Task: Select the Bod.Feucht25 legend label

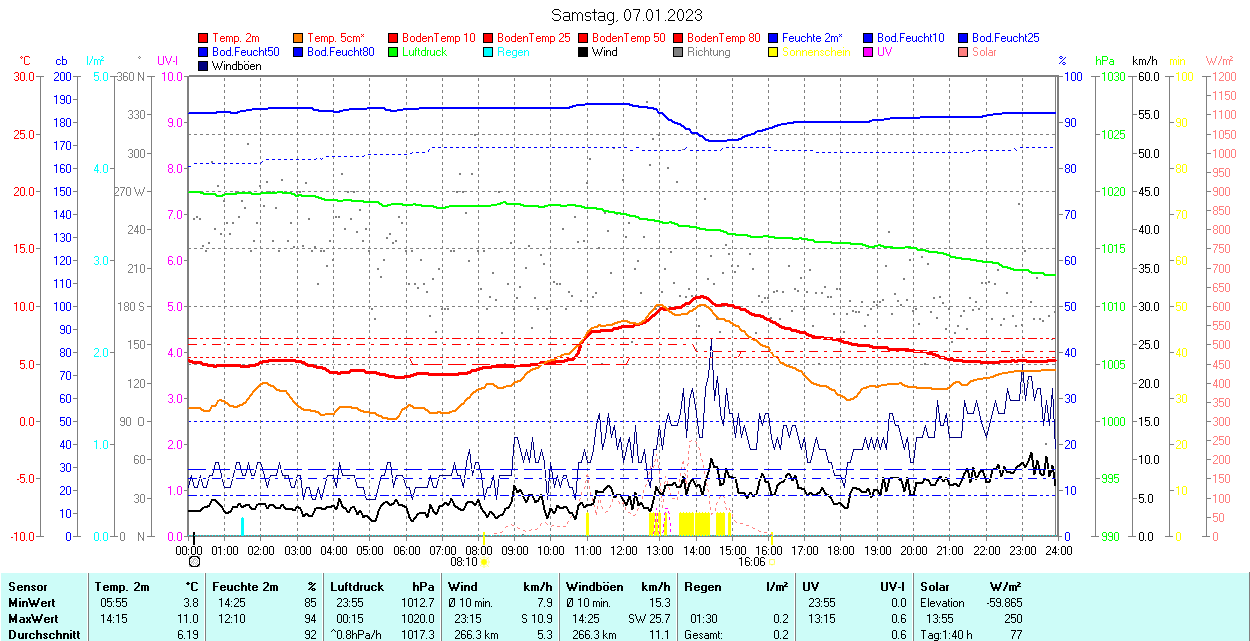Action: click(1006, 38)
